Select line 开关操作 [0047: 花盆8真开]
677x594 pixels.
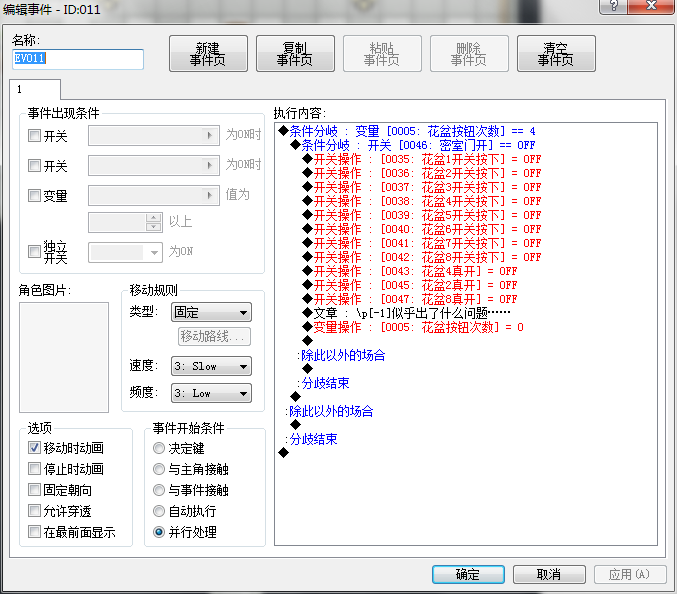[x=410, y=299]
